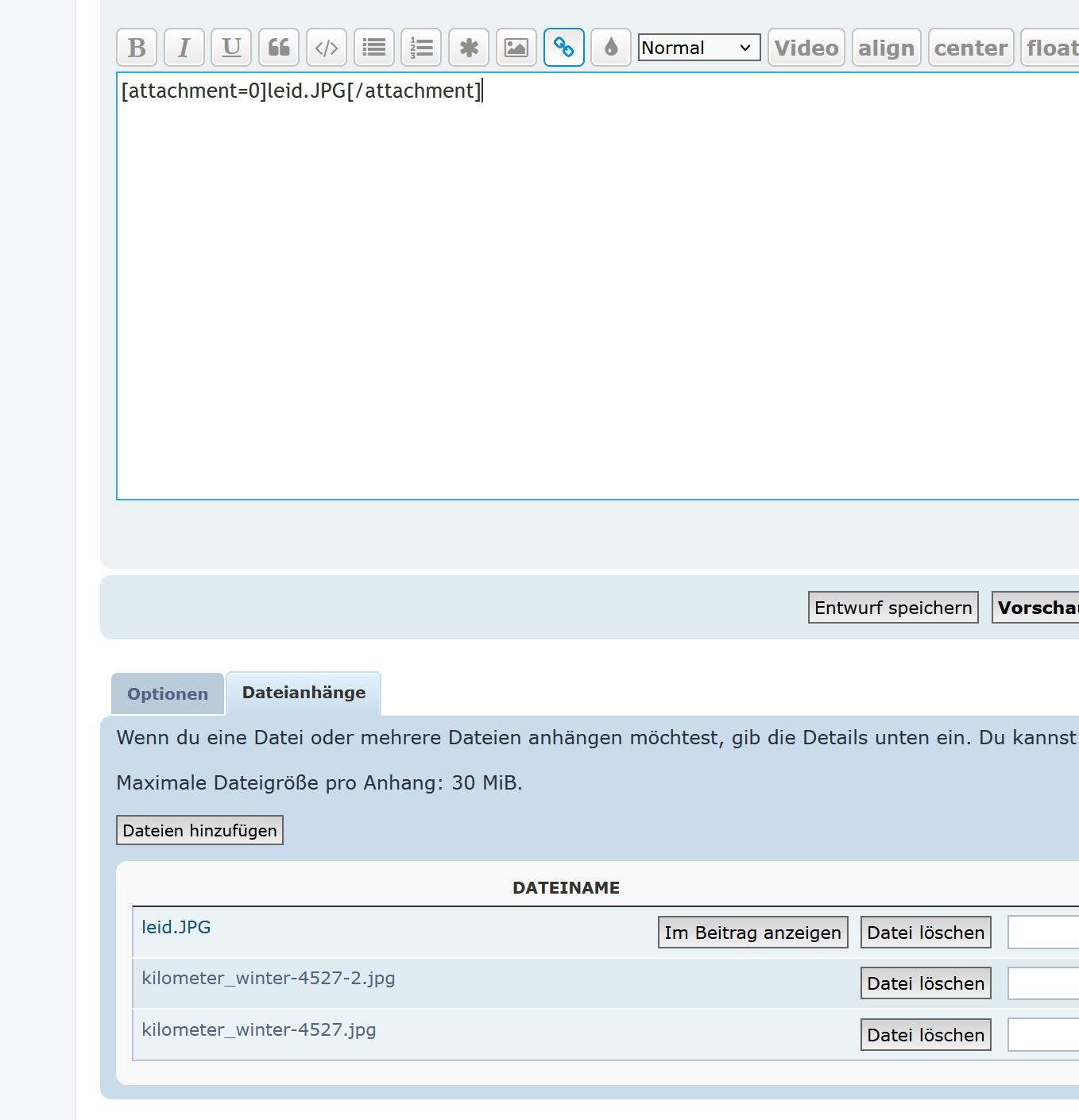
Task: Click the align BBCode button
Action: tap(886, 48)
